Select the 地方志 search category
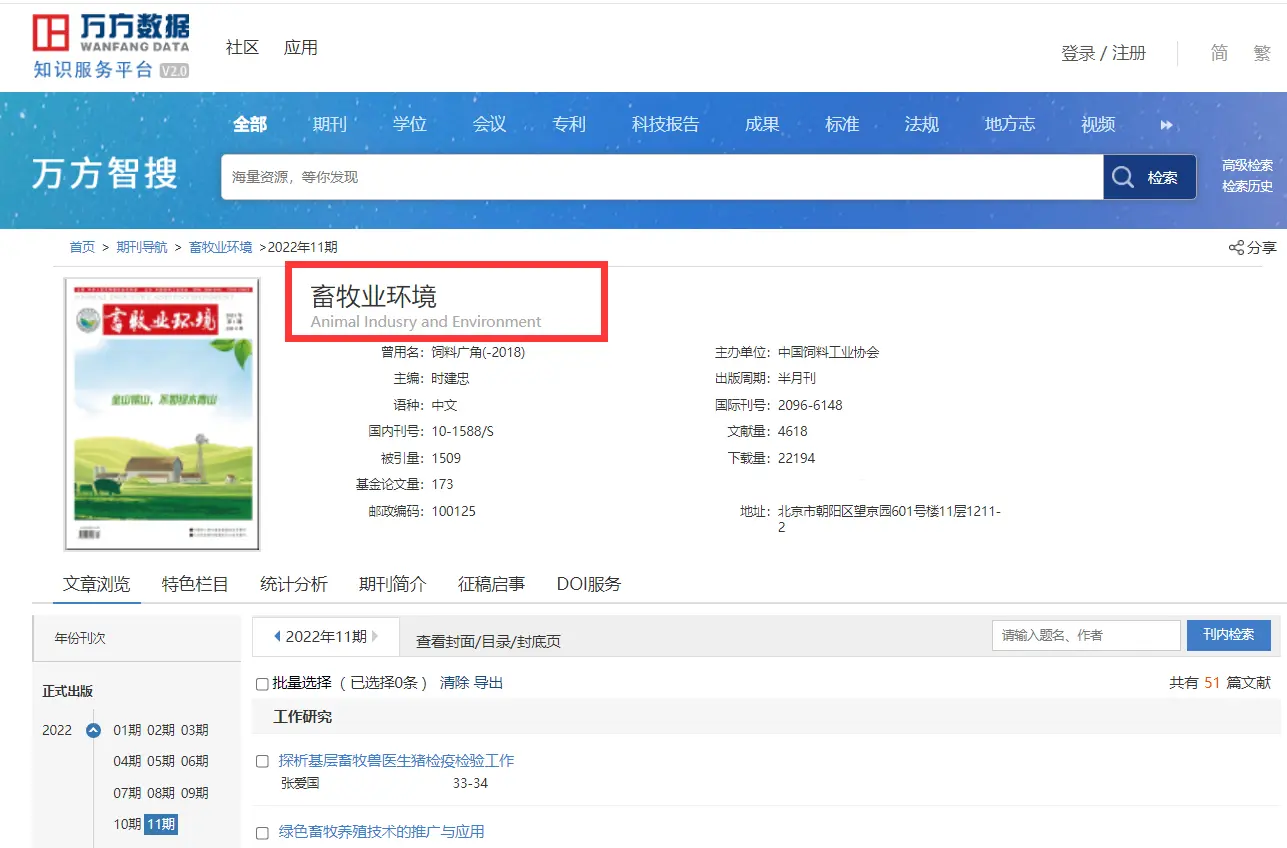Viewport: 1287px width, 848px height. pos(1010,124)
